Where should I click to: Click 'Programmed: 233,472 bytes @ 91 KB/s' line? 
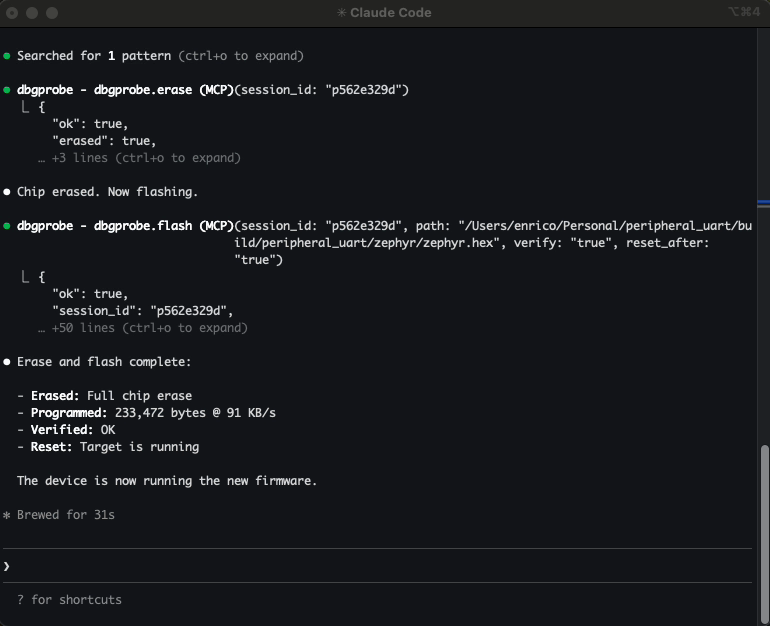tap(146, 413)
